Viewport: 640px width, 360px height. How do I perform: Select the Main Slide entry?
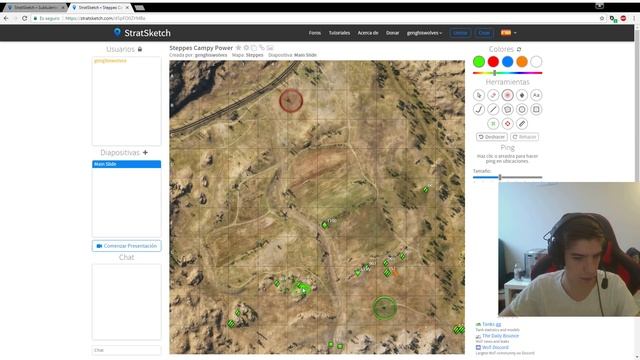127,164
